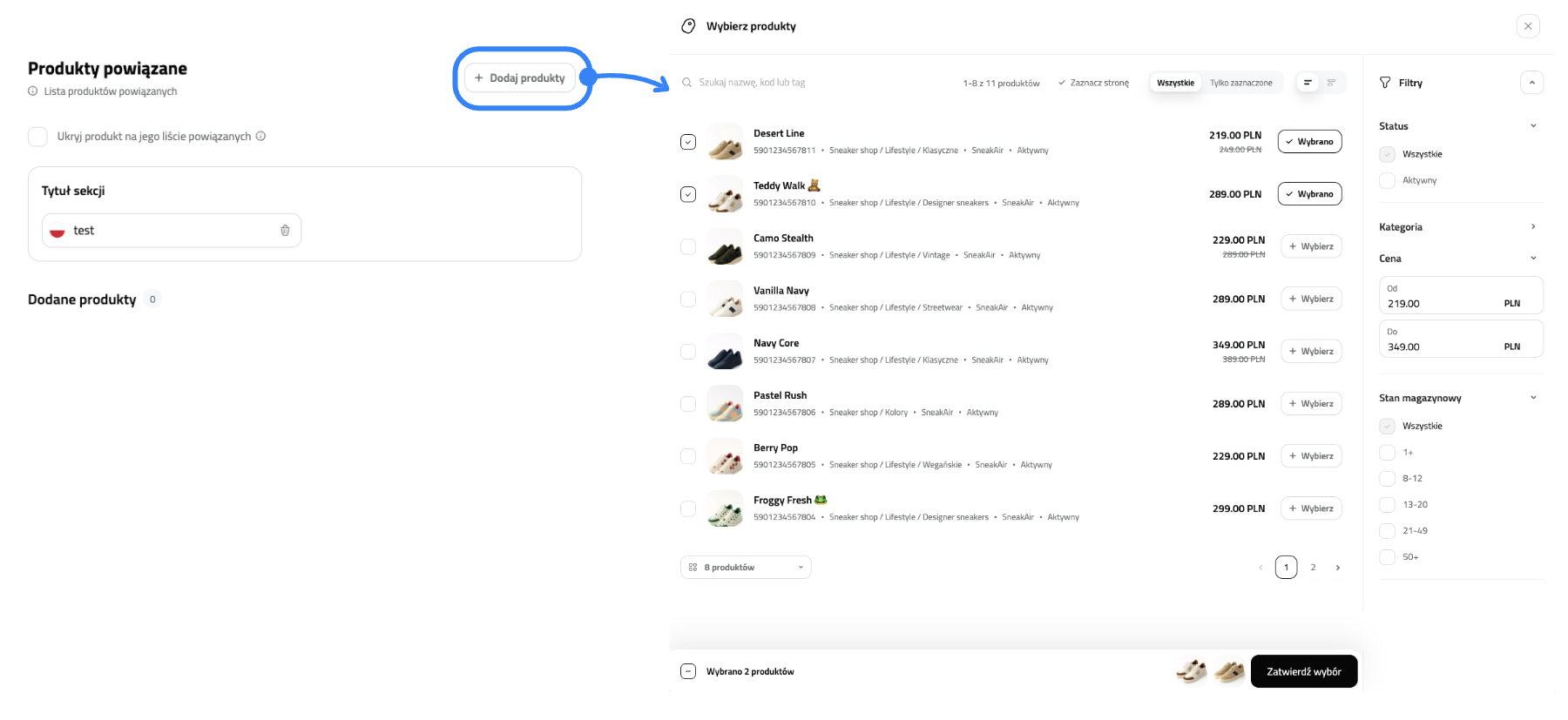Check the Camo Stealth product checkbox
This screenshot has height=720, width=1568.
tap(688, 247)
